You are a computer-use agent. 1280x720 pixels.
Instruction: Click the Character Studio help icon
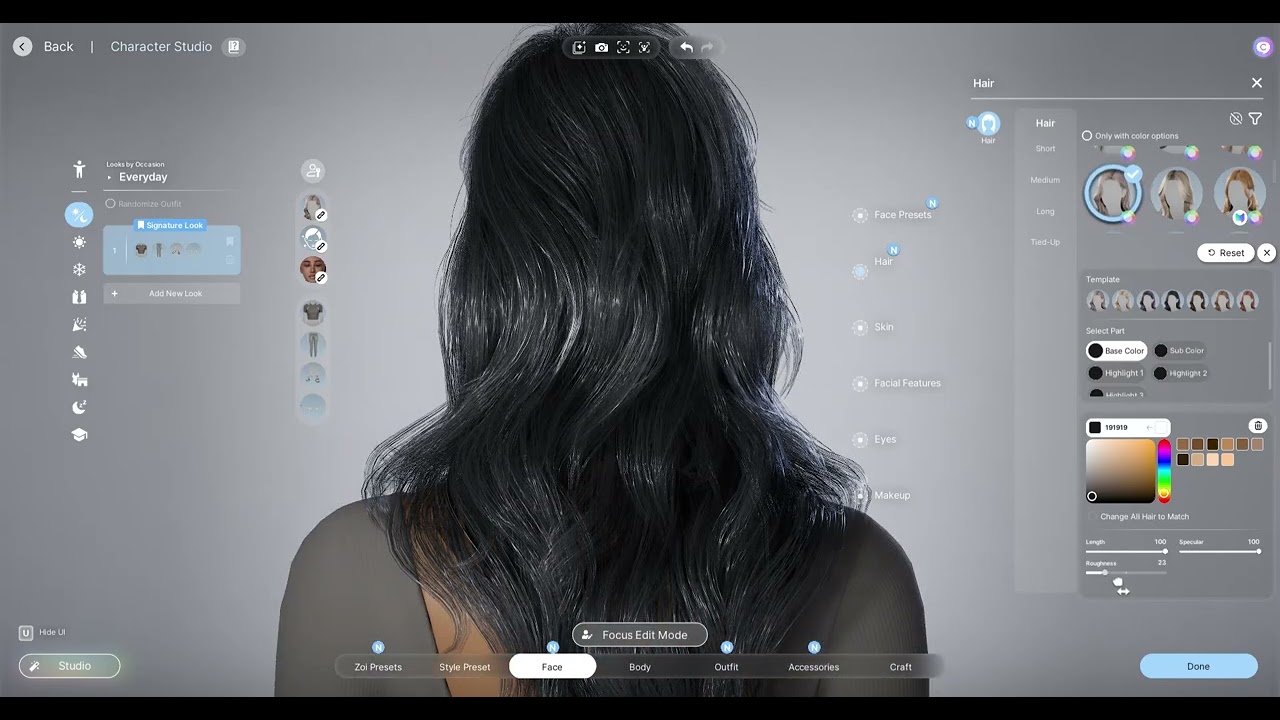pos(234,47)
